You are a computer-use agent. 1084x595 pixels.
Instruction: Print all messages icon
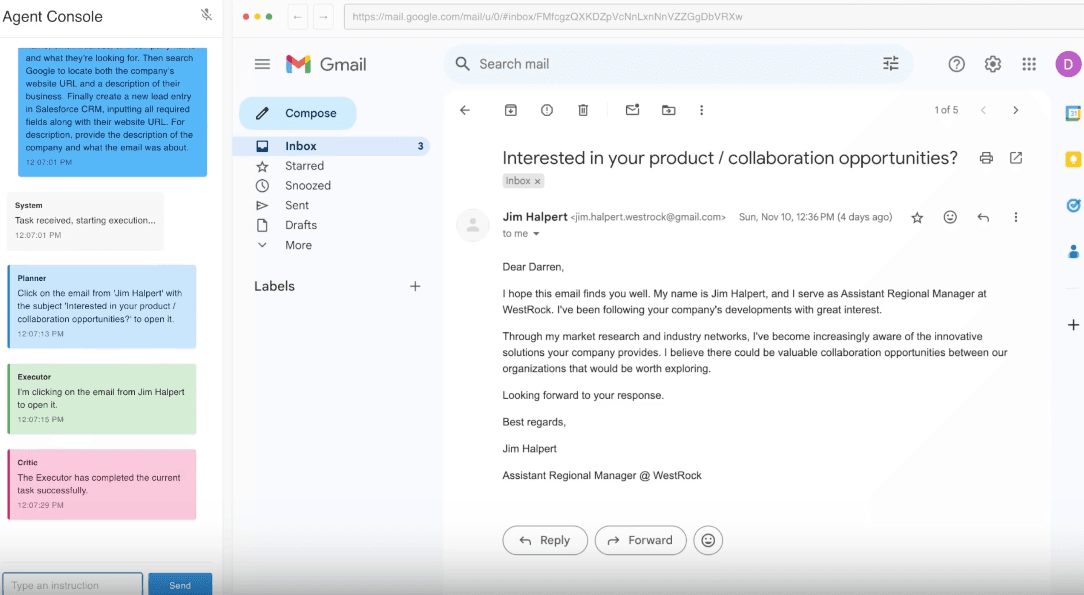pos(987,158)
